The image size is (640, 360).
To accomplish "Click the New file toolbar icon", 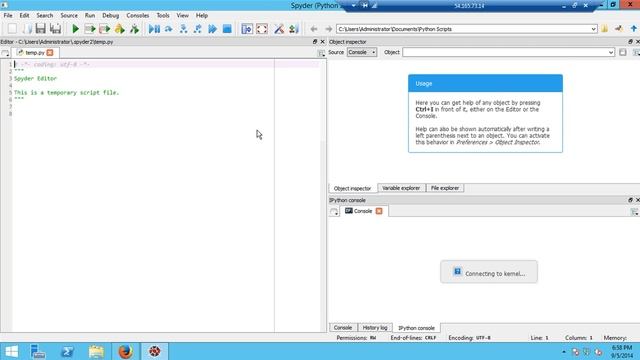I will 12,29.
